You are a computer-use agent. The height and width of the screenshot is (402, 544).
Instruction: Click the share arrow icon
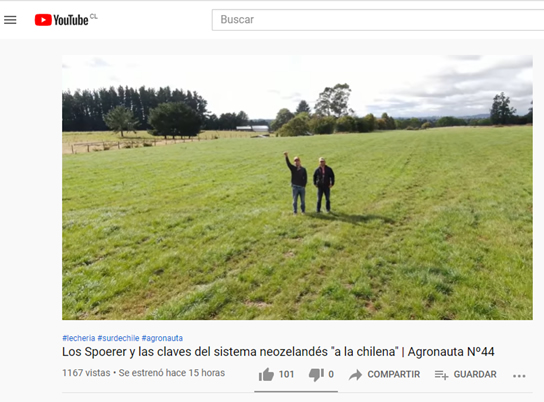[x=355, y=375]
